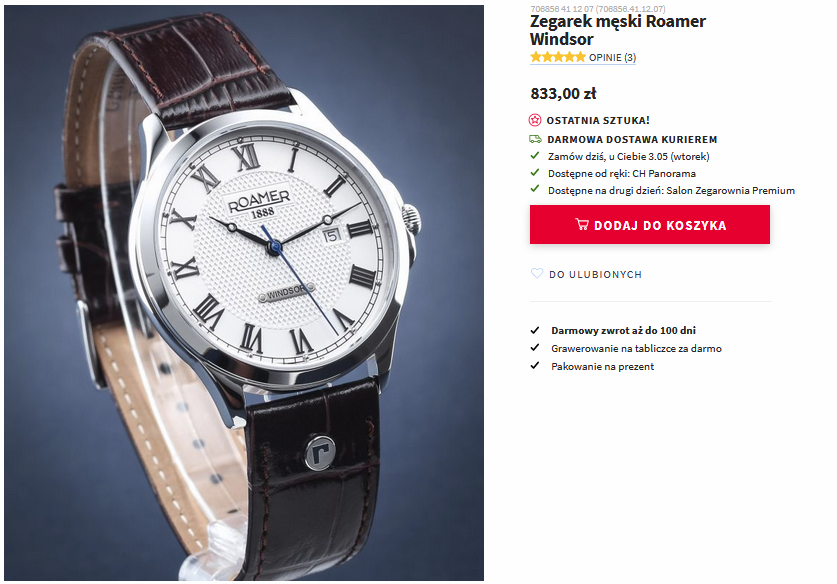Viewport: 837px width, 584px height.
Task: Click the Salon Zegarownia Premium availability line
Action: pos(671,191)
